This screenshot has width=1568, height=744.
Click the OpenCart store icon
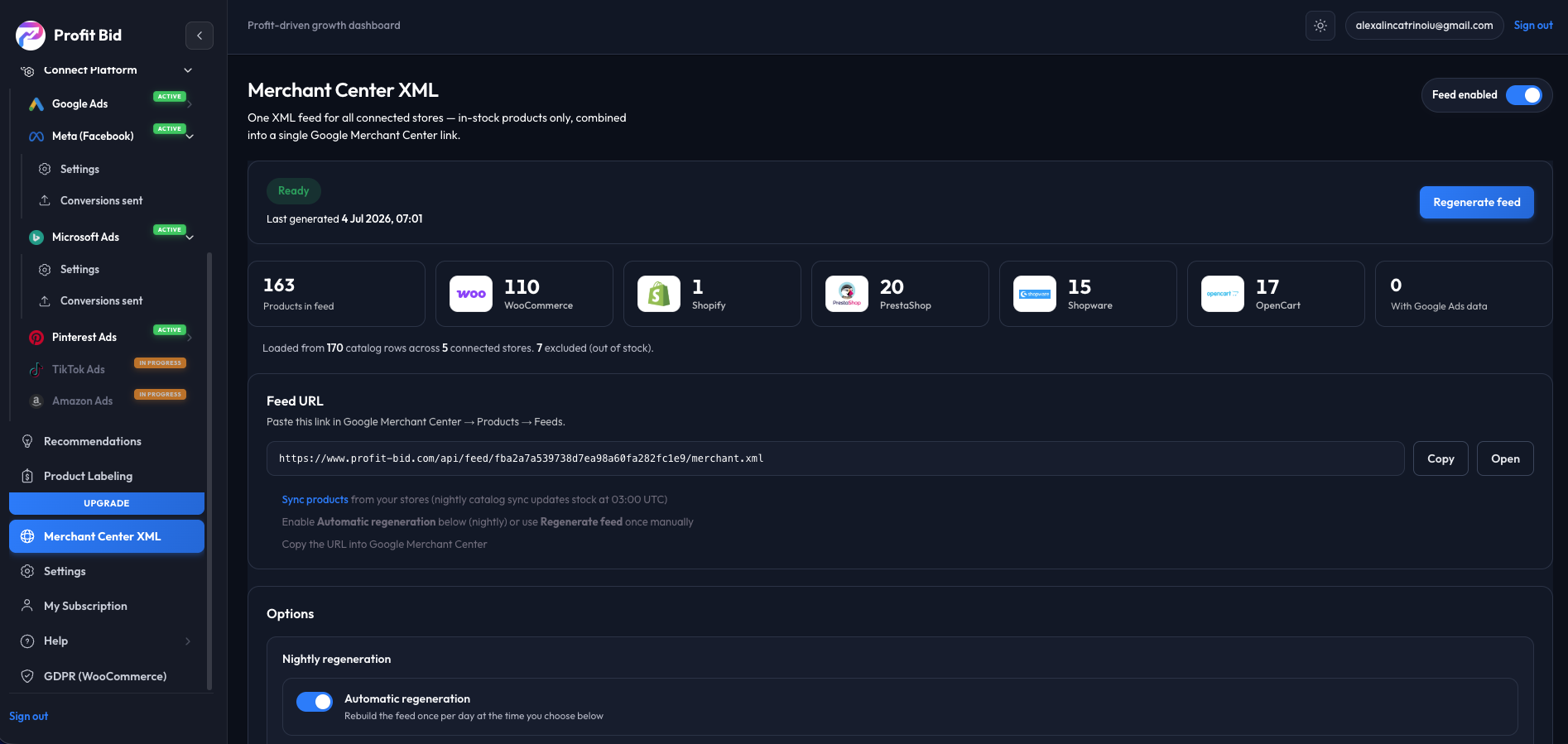tap(1223, 294)
